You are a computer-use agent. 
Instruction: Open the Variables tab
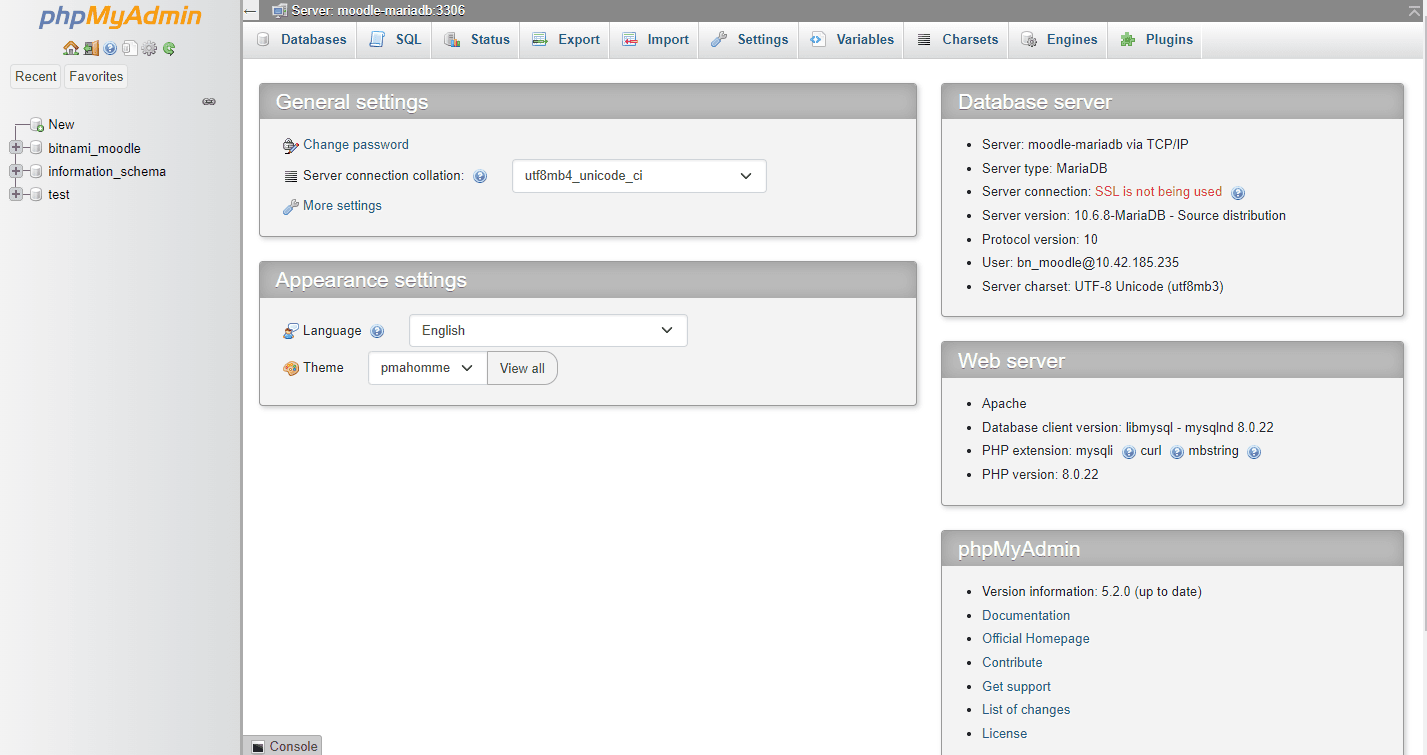click(x=852, y=40)
